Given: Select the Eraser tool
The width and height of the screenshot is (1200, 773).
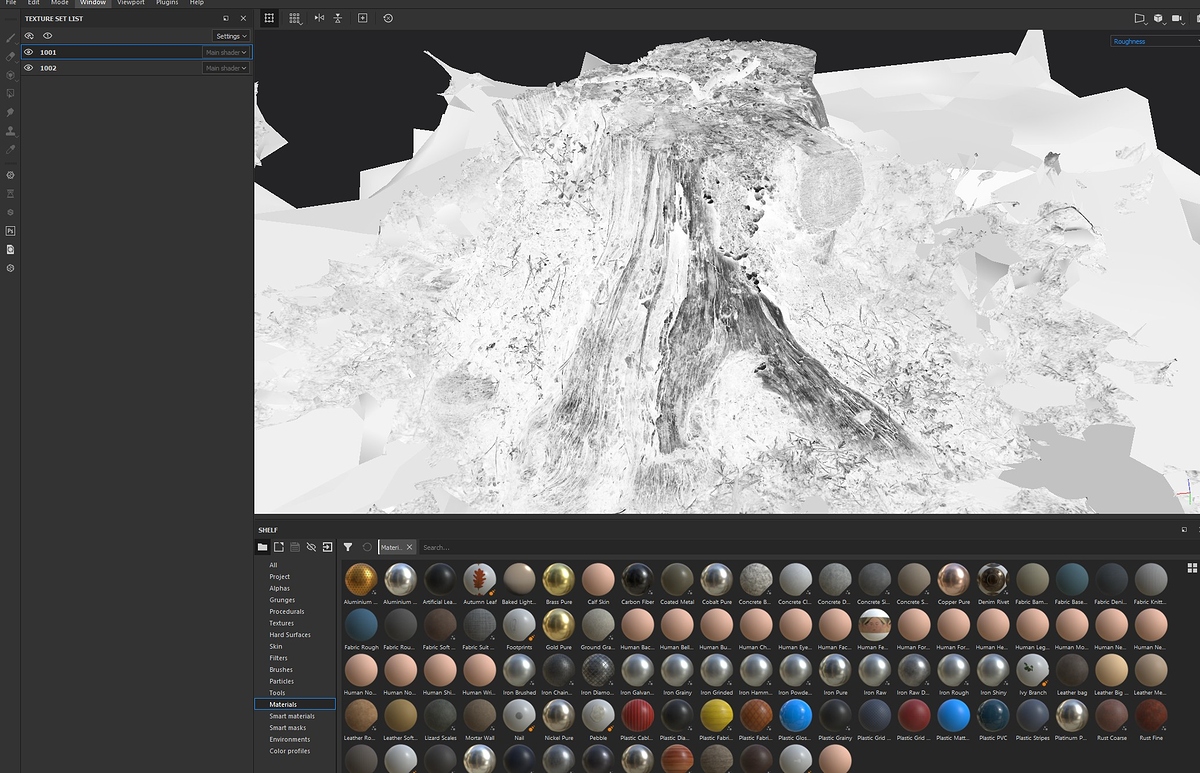Looking at the screenshot, I should pos(11,56).
